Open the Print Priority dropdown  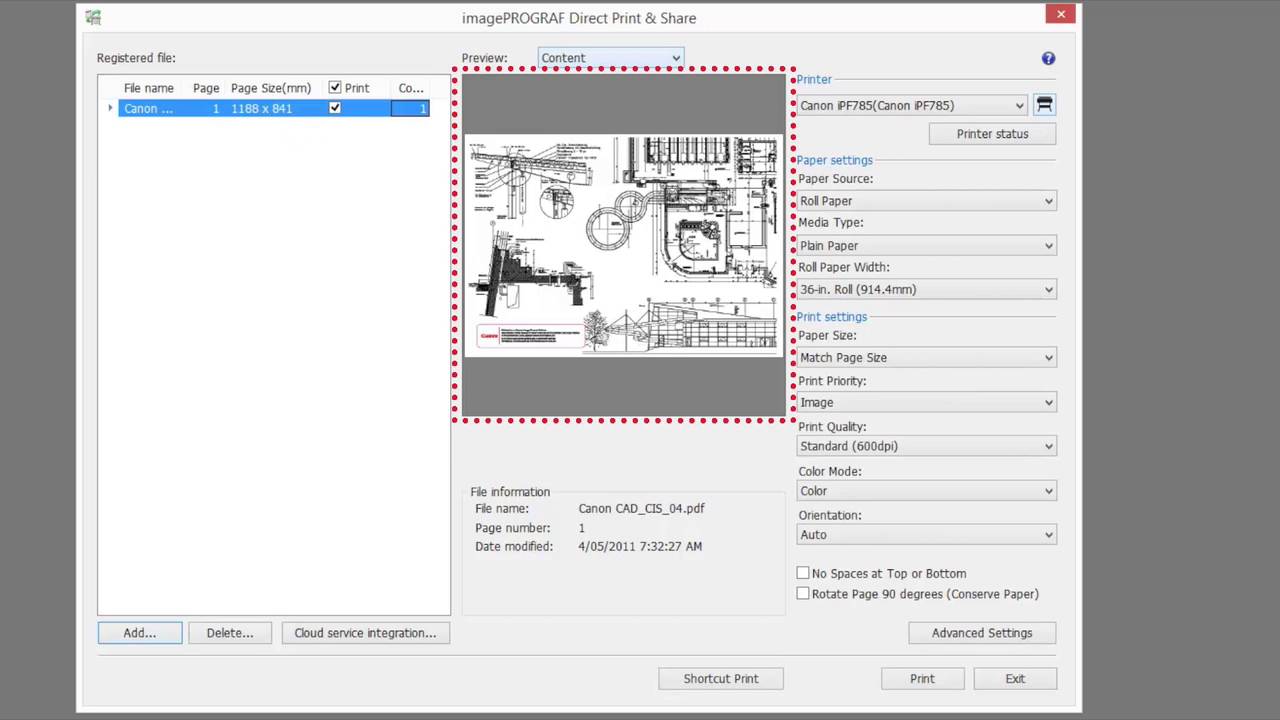(926, 402)
